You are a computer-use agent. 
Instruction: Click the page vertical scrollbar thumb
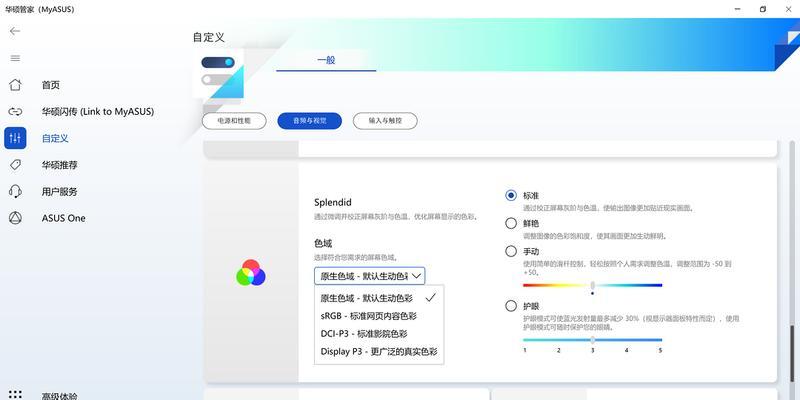click(792, 353)
